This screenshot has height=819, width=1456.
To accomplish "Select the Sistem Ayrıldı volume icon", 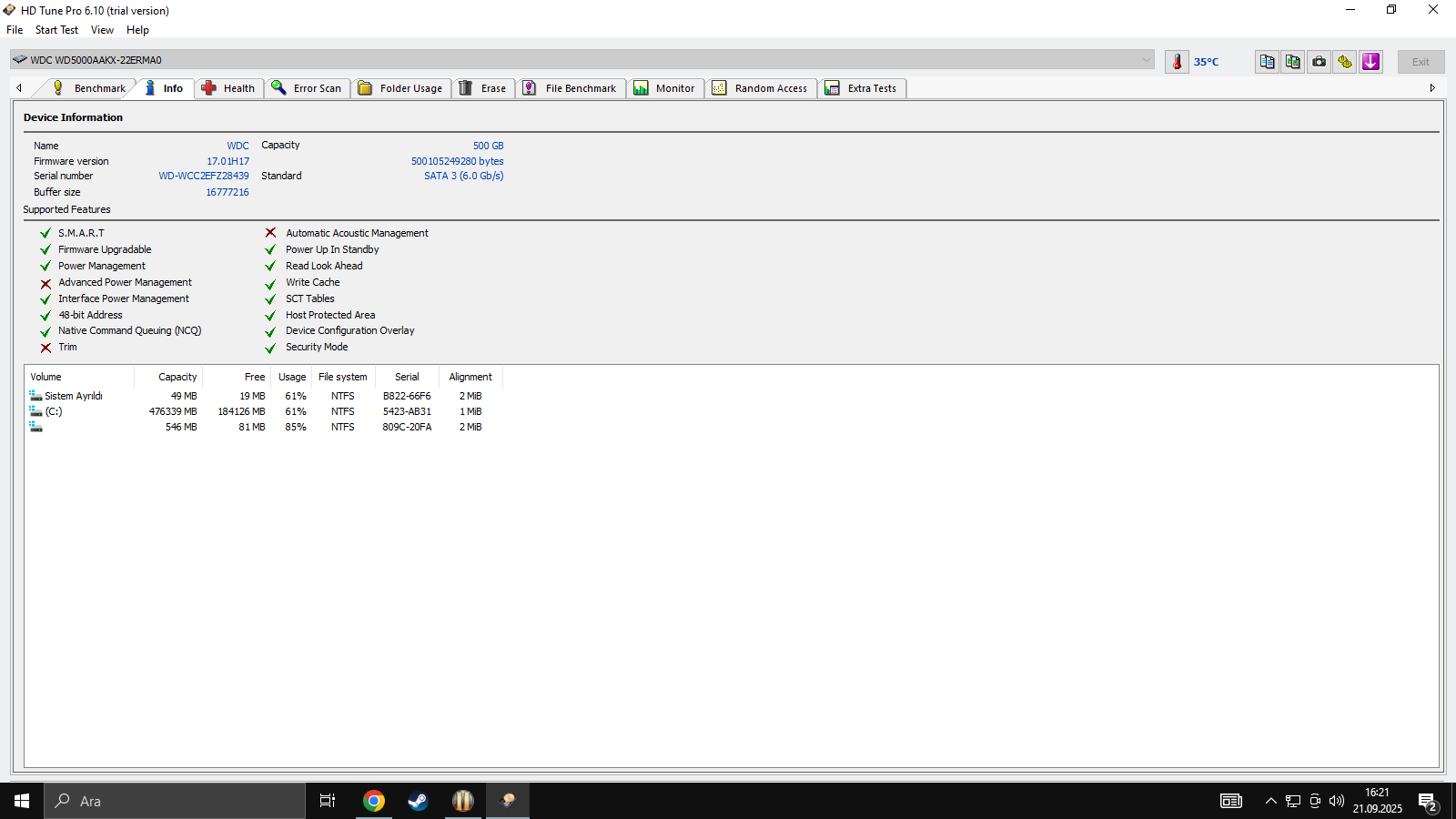I will click(35, 396).
